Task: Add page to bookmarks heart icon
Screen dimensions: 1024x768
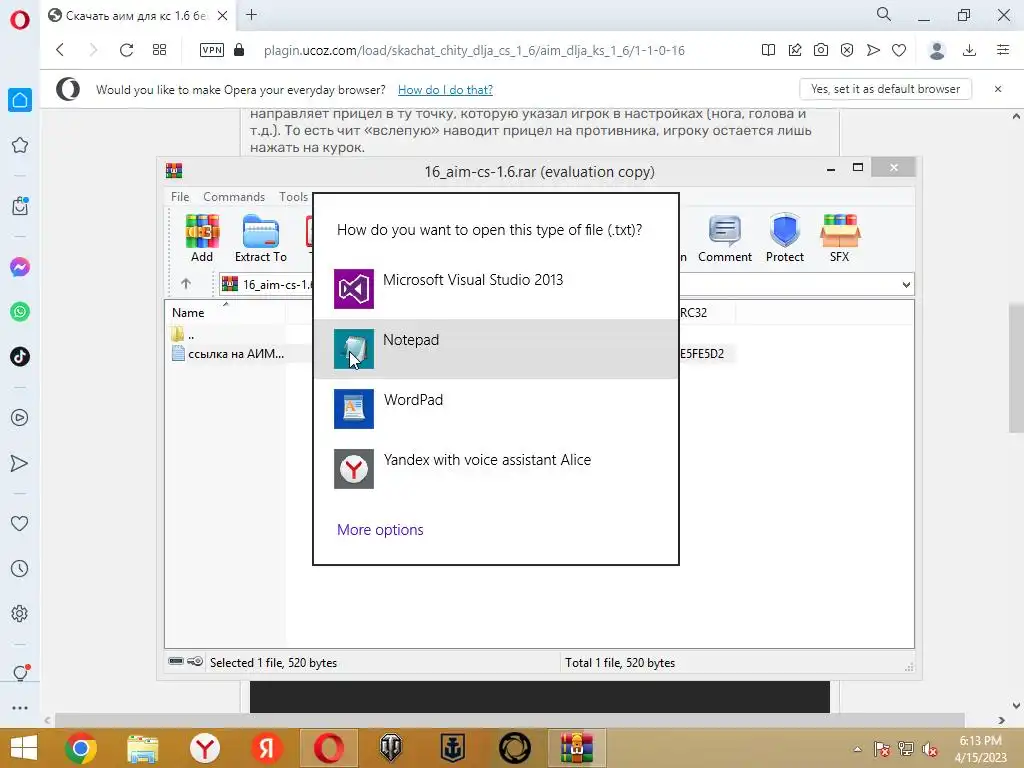Action: [x=899, y=50]
